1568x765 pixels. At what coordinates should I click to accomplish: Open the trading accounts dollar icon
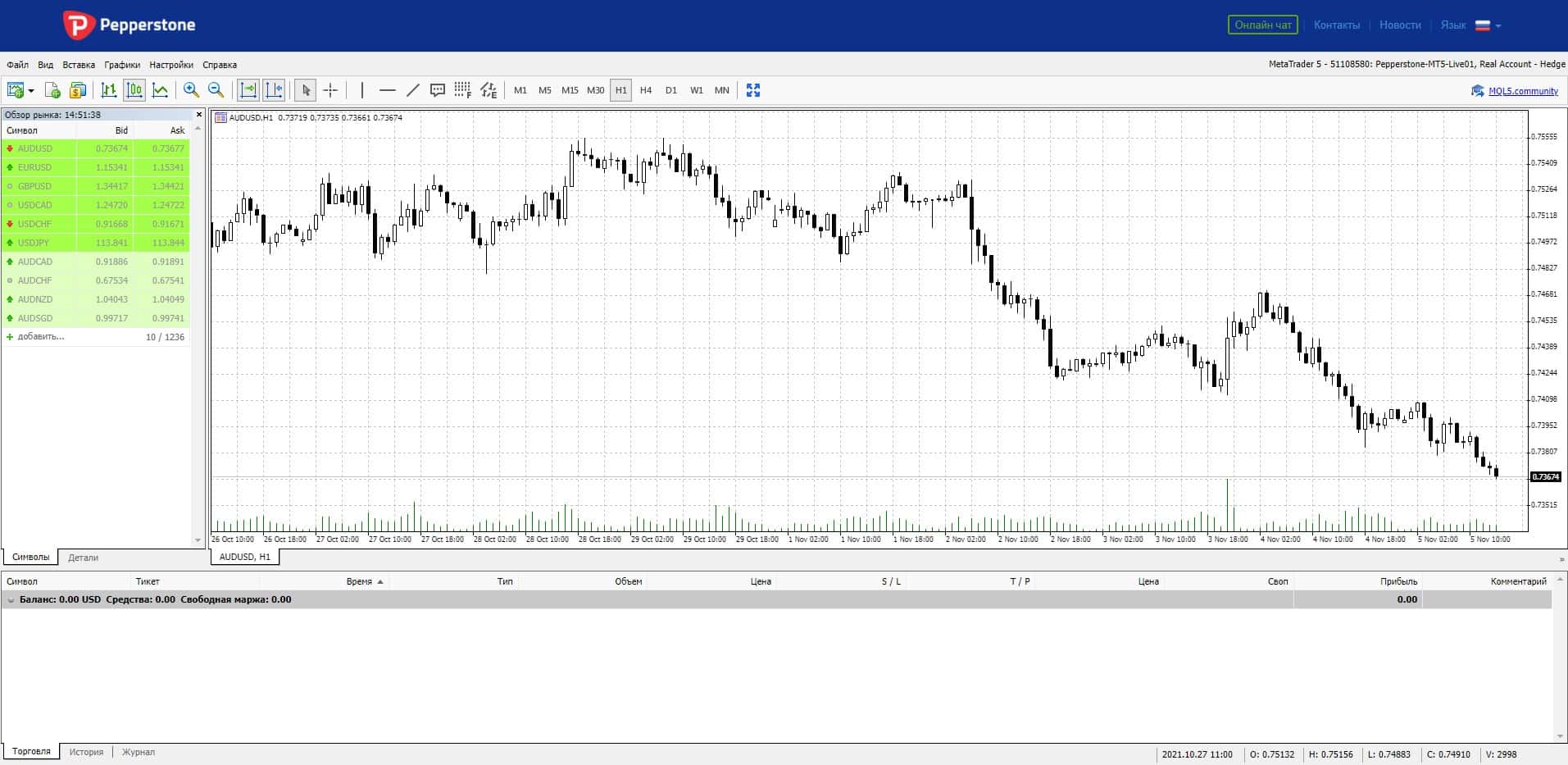pos(78,90)
